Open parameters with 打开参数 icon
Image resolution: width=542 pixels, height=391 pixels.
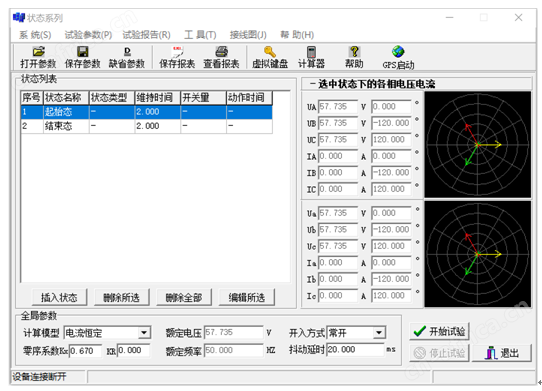click(38, 58)
